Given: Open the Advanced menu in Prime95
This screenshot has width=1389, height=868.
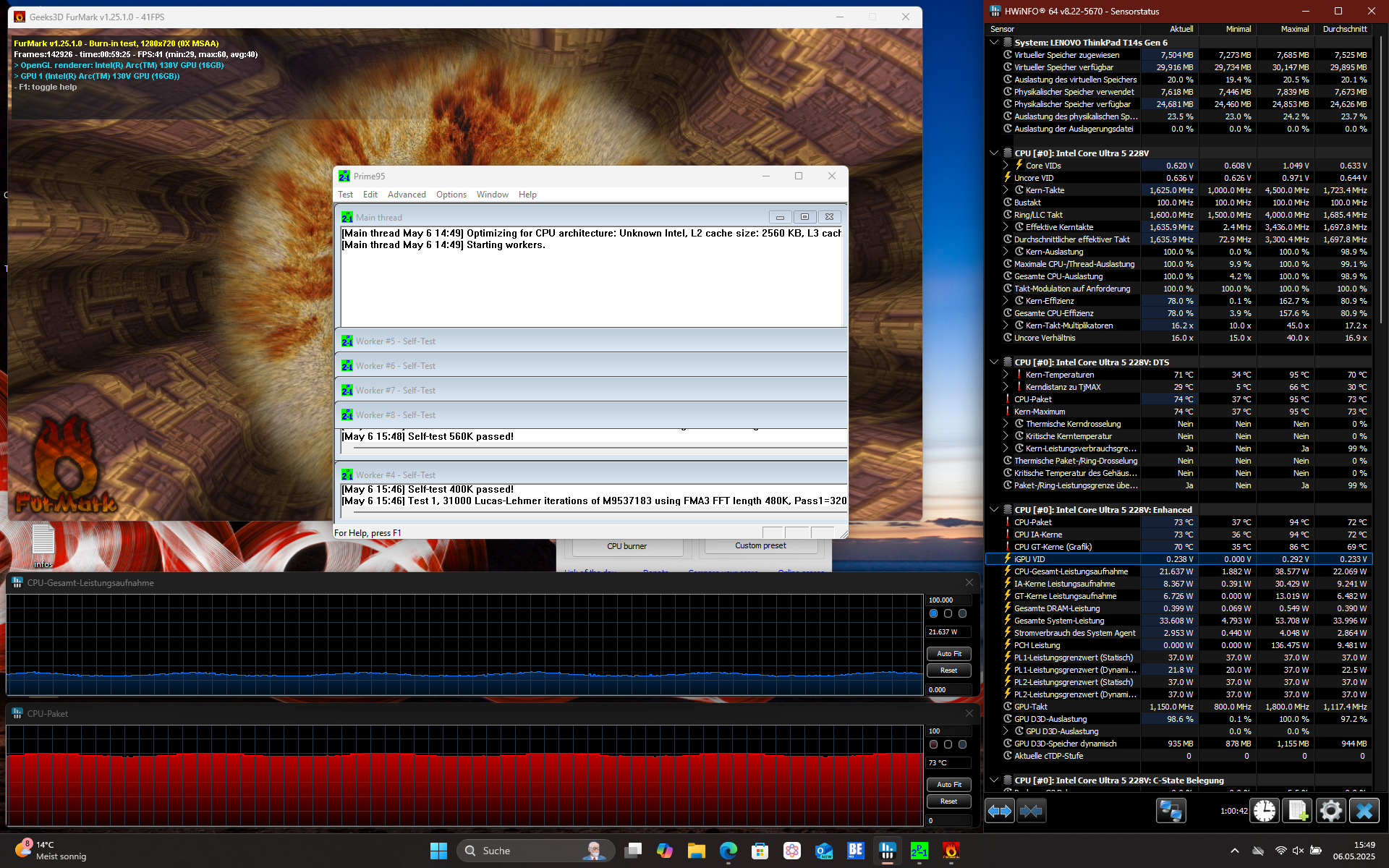Looking at the screenshot, I should coord(407,195).
